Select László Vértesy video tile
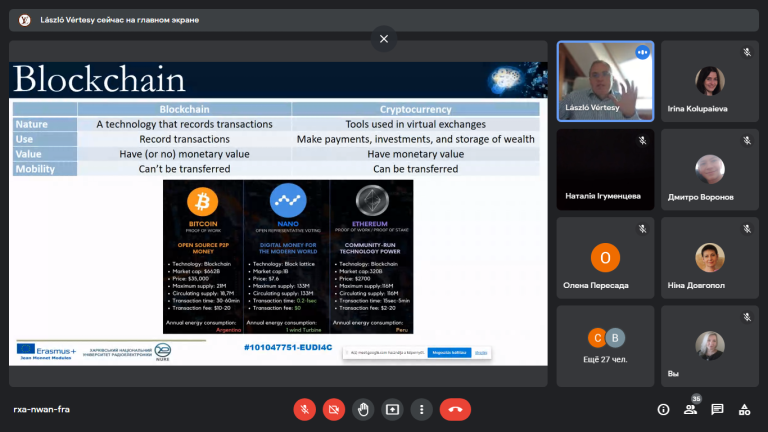Screen dimensions: 768x432 [605, 81]
